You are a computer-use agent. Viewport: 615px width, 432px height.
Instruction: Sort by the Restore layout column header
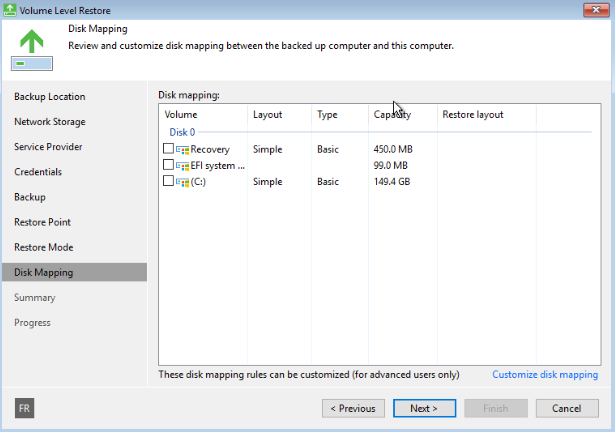click(487, 115)
